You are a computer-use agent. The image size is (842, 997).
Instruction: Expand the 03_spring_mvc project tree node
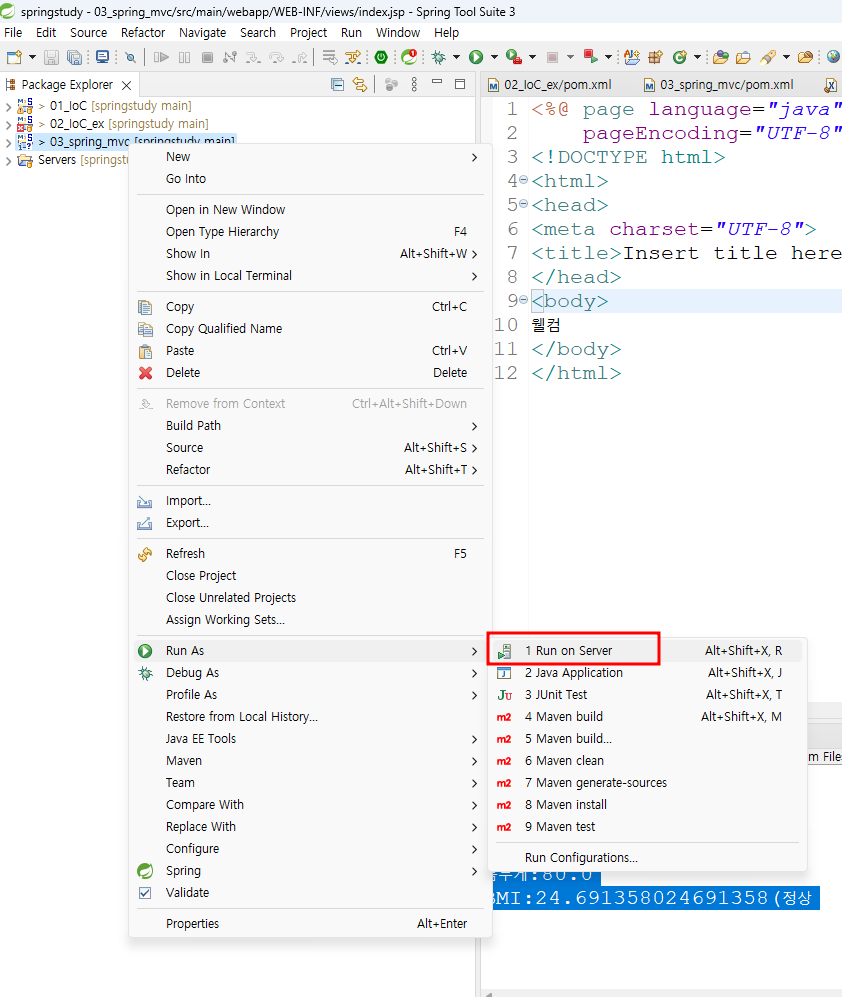point(8,142)
